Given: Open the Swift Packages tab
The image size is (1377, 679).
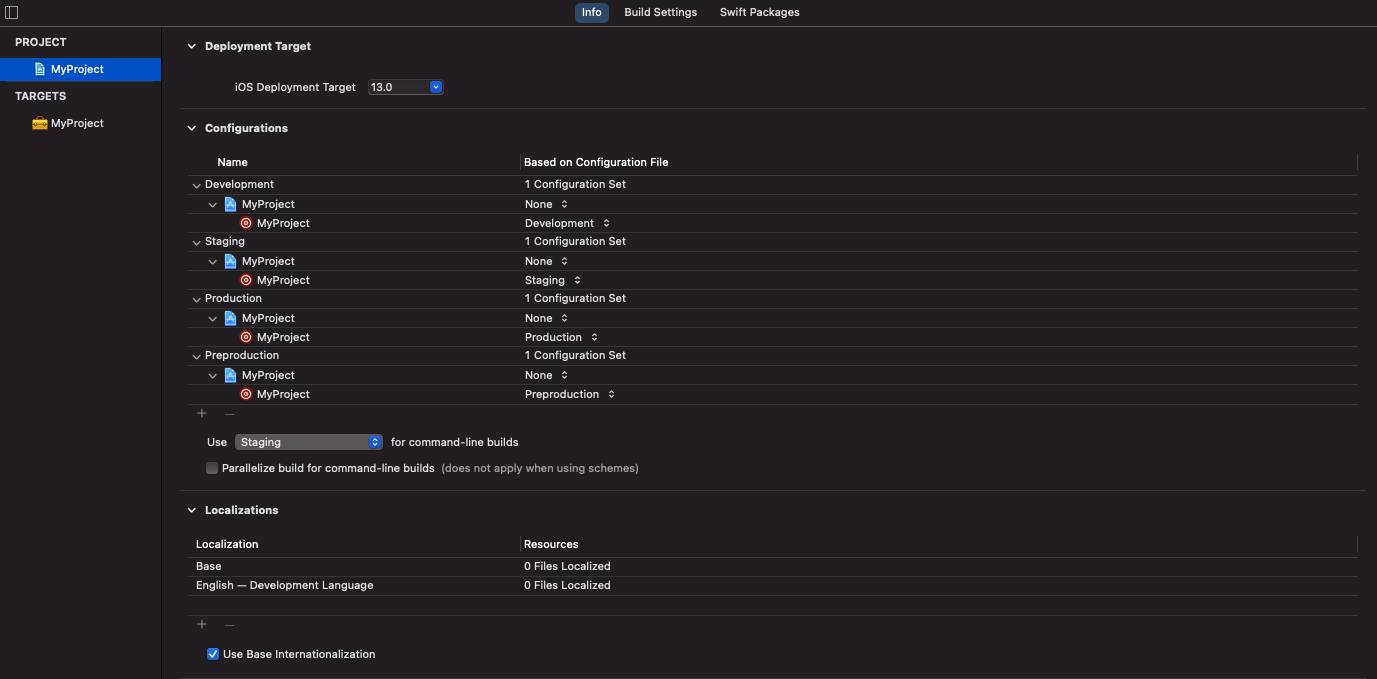Looking at the screenshot, I should pos(758,12).
